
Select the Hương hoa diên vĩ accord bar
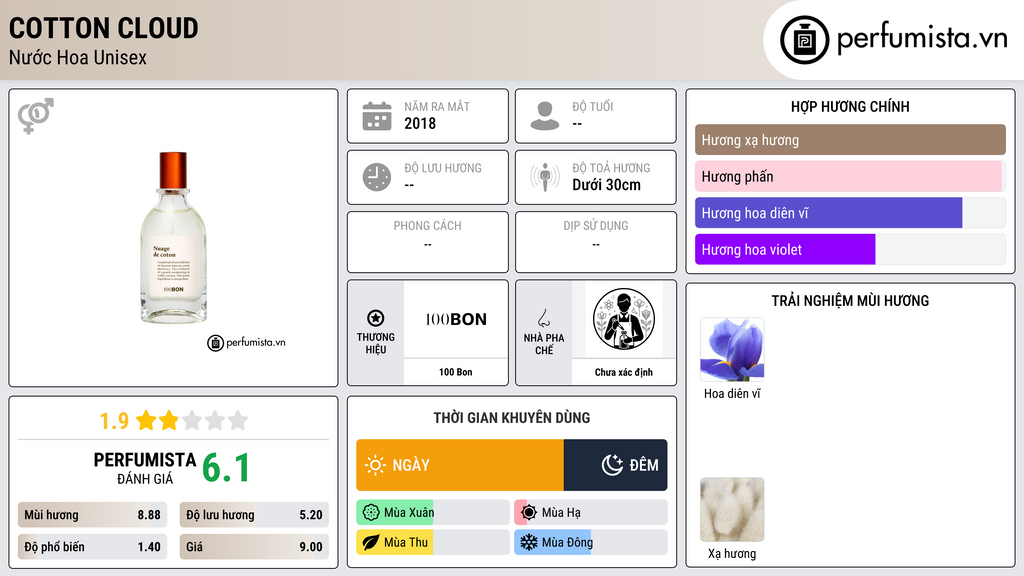[850, 213]
